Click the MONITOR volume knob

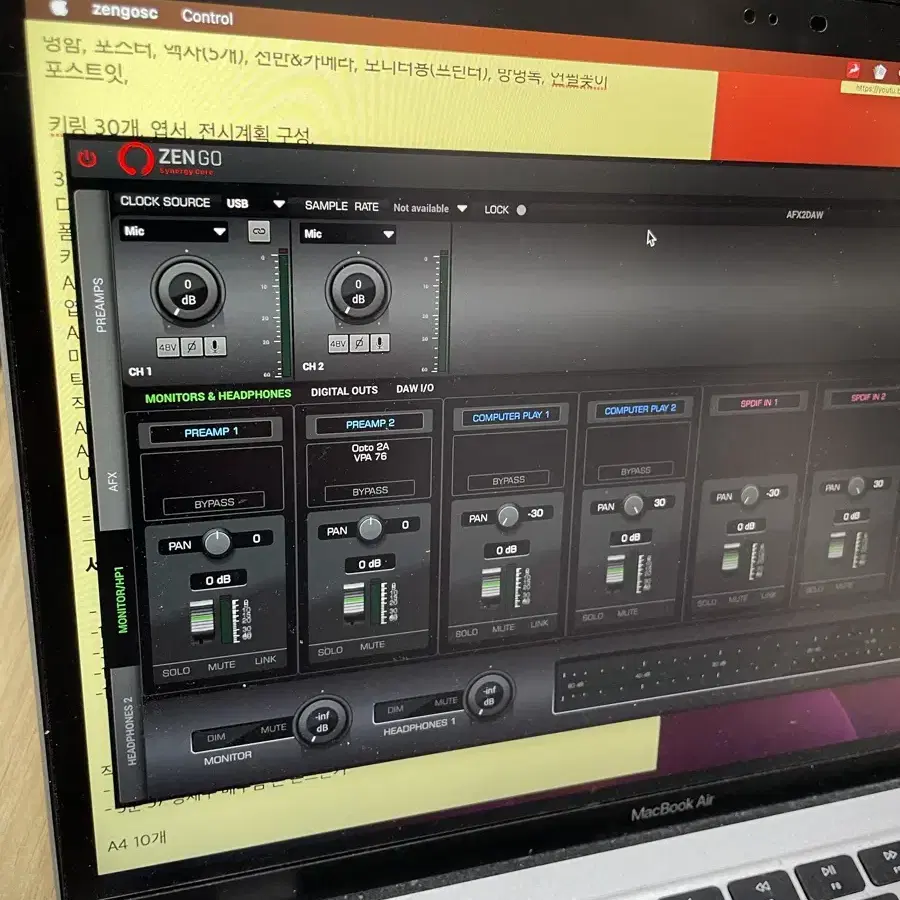click(322, 721)
